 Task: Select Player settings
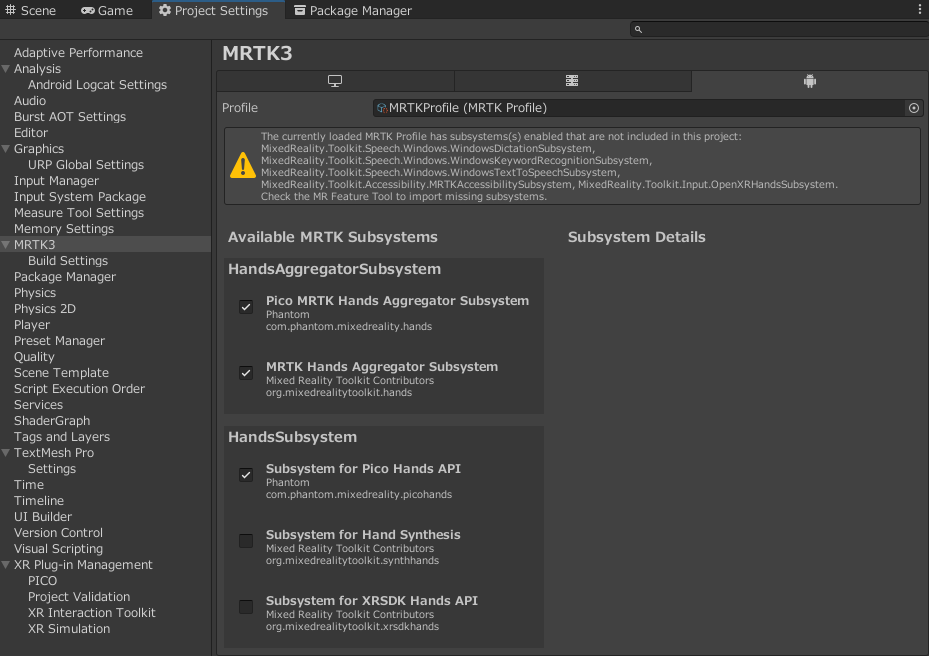(32, 325)
